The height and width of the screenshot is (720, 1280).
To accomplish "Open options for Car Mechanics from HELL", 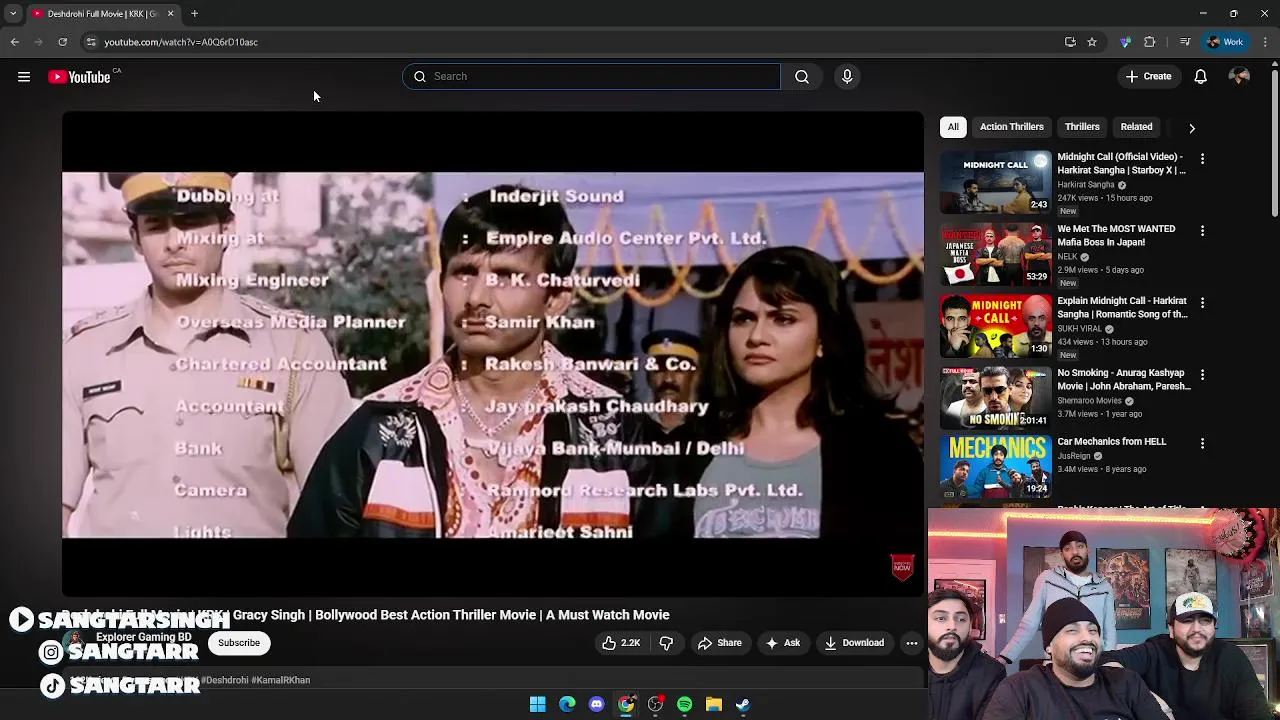I will click(x=1202, y=443).
